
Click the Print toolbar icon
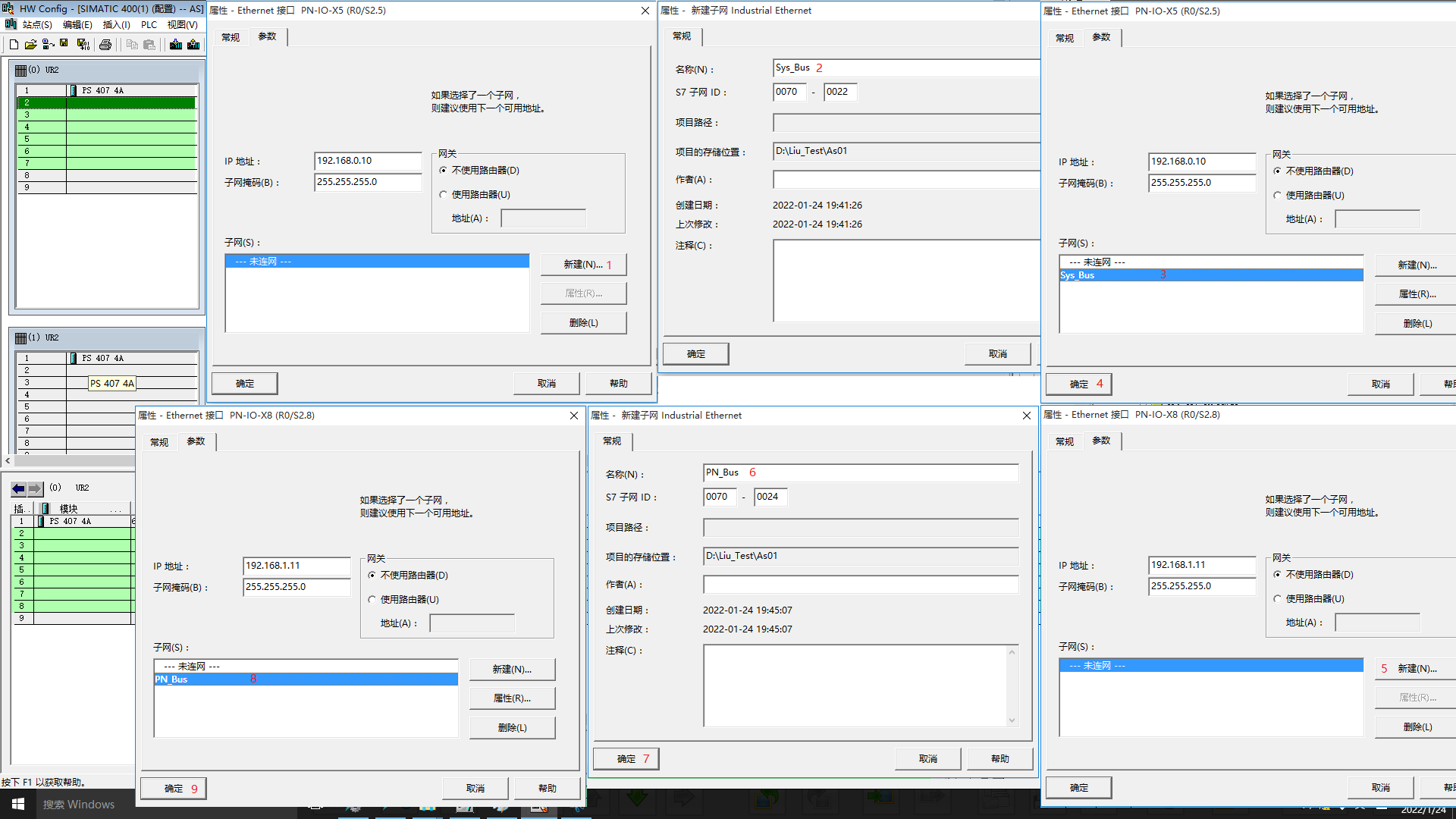coord(105,45)
